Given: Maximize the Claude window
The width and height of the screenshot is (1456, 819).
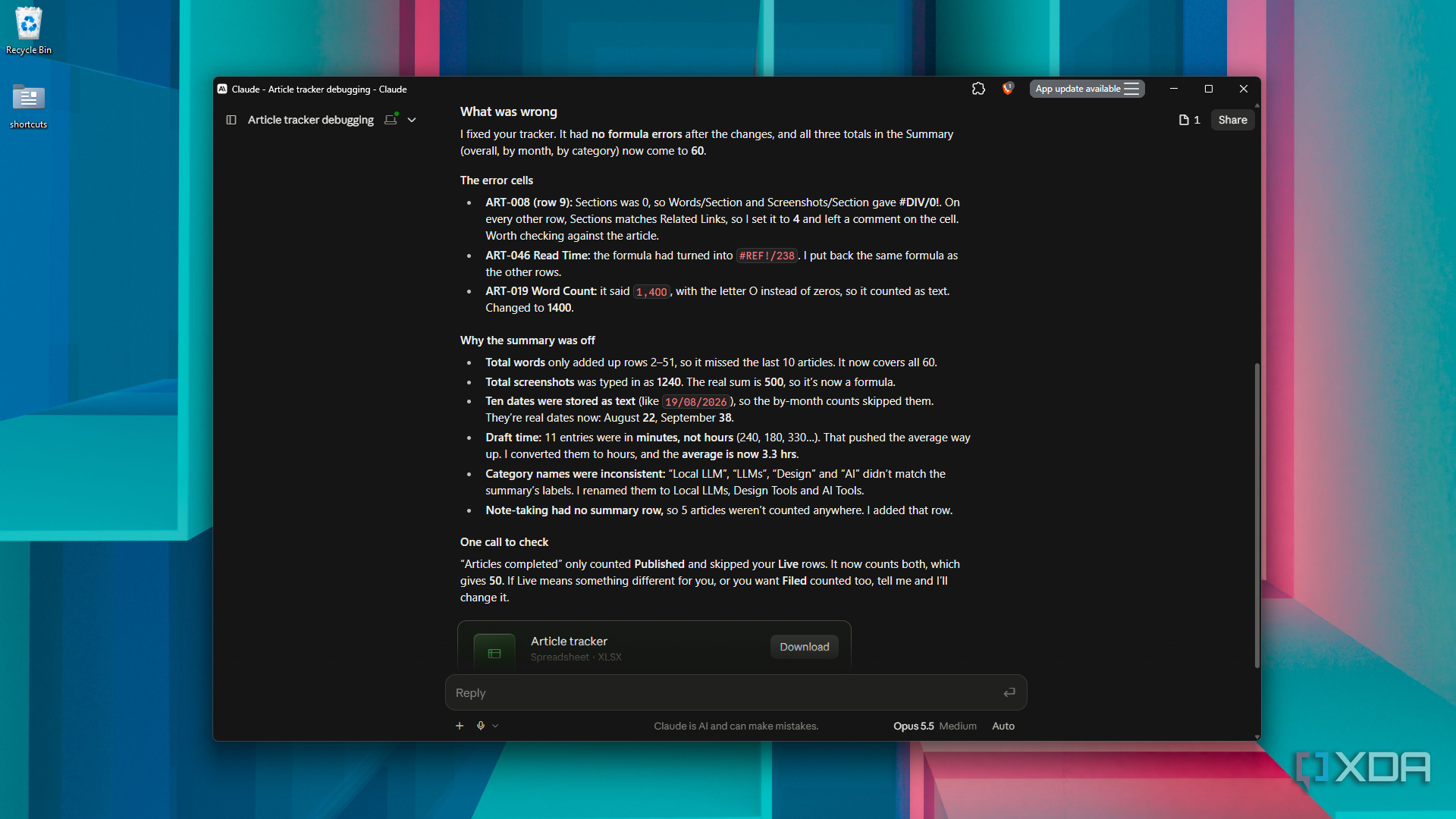Looking at the screenshot, I should (x=1209, y=89).
